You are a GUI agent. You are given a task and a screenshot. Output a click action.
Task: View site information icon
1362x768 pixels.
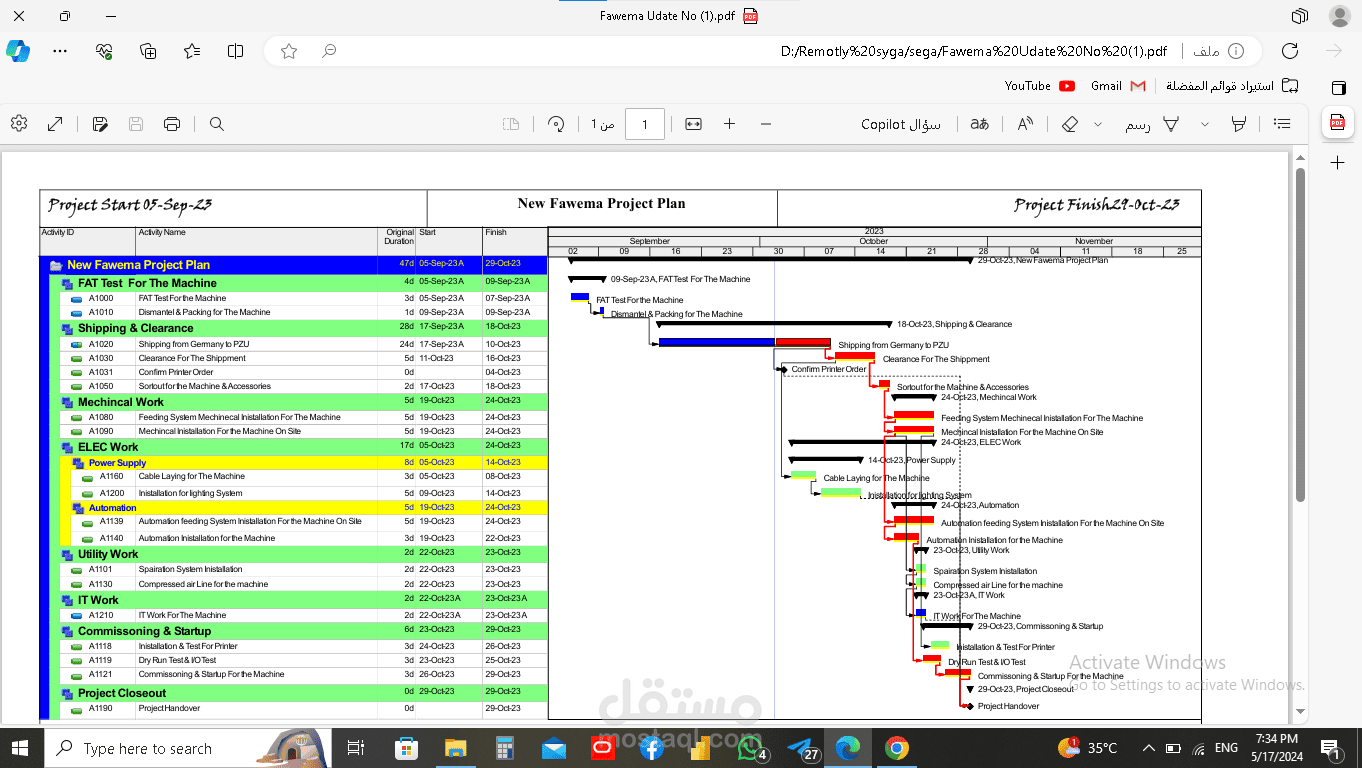tap(1236, 51)
